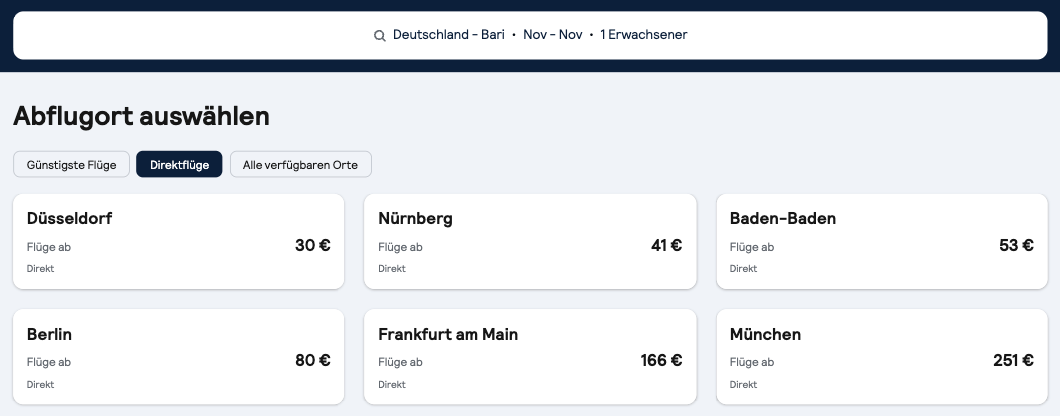Show Alle verfügbaren Orte

click(x=300, y=164)
